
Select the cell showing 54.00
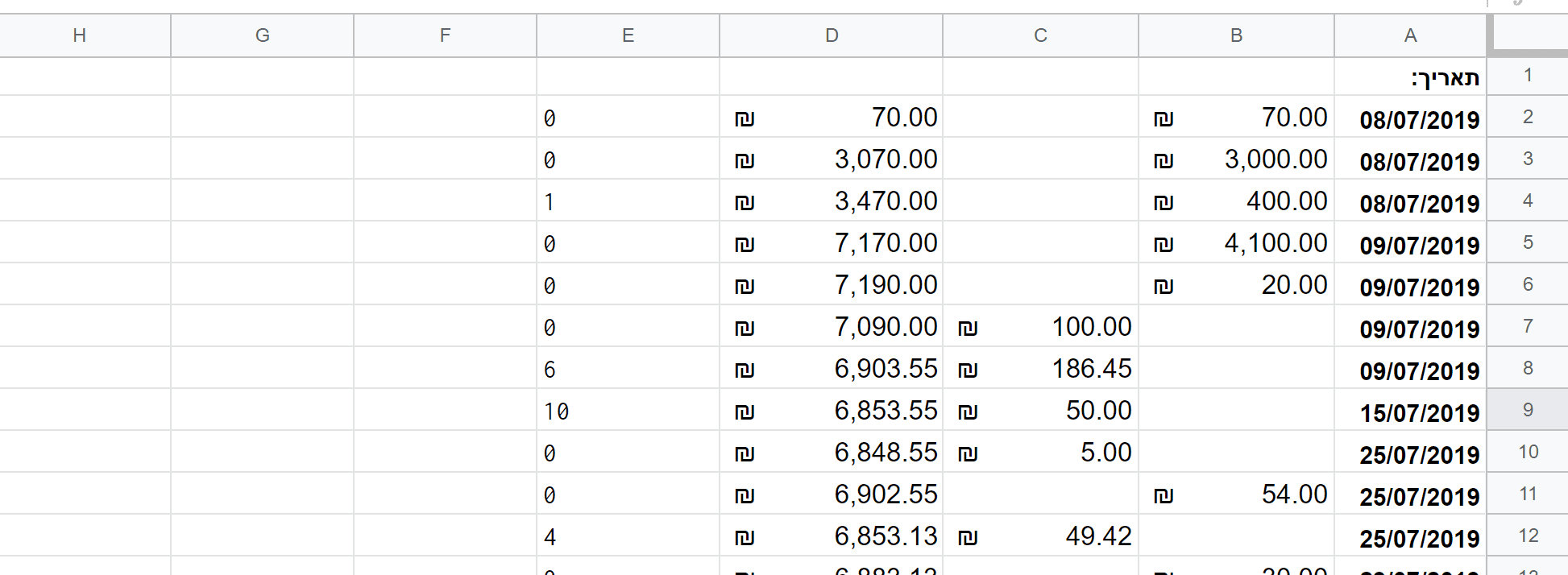pos(1236,494)
